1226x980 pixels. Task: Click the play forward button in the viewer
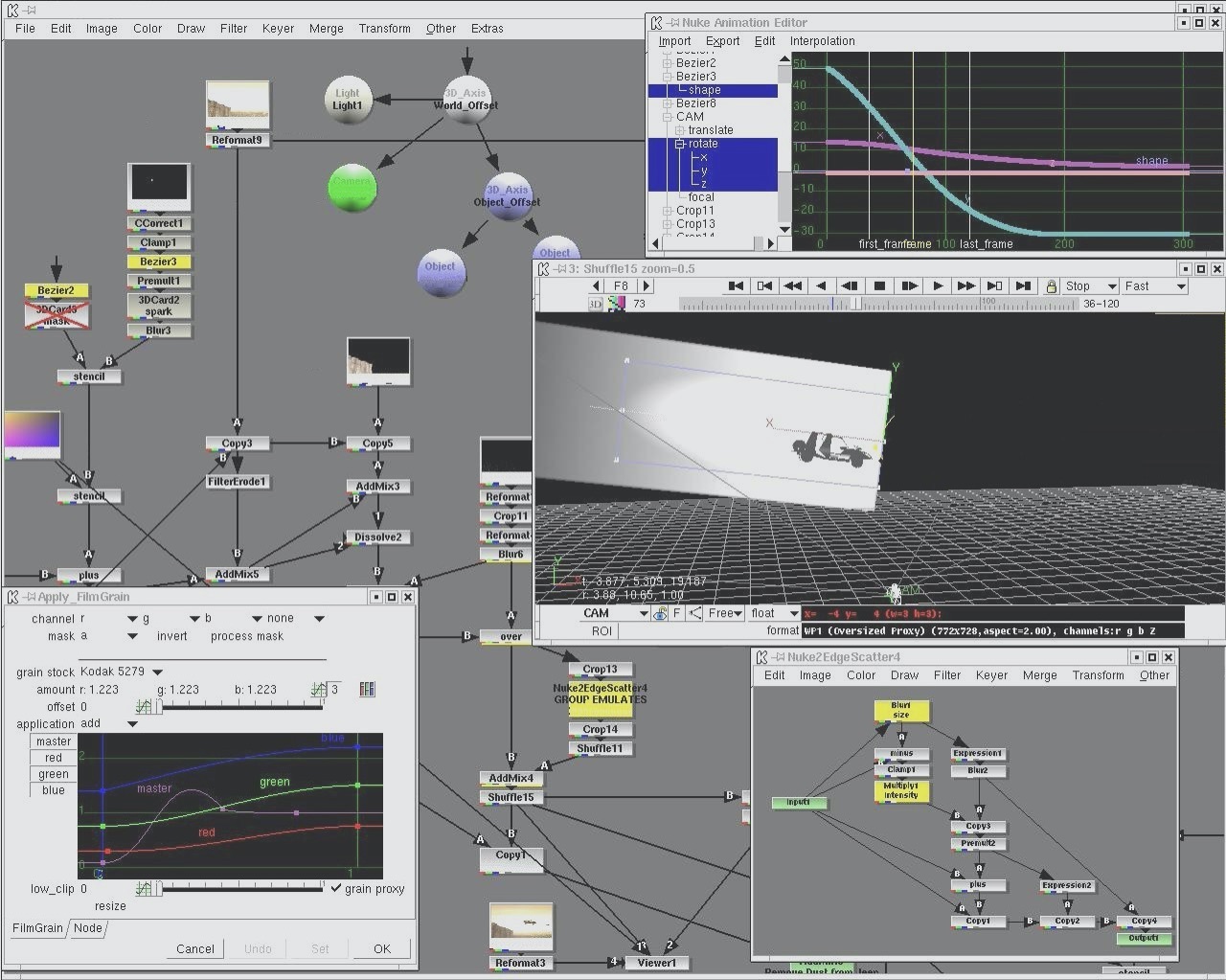click(x=938, y=285)
